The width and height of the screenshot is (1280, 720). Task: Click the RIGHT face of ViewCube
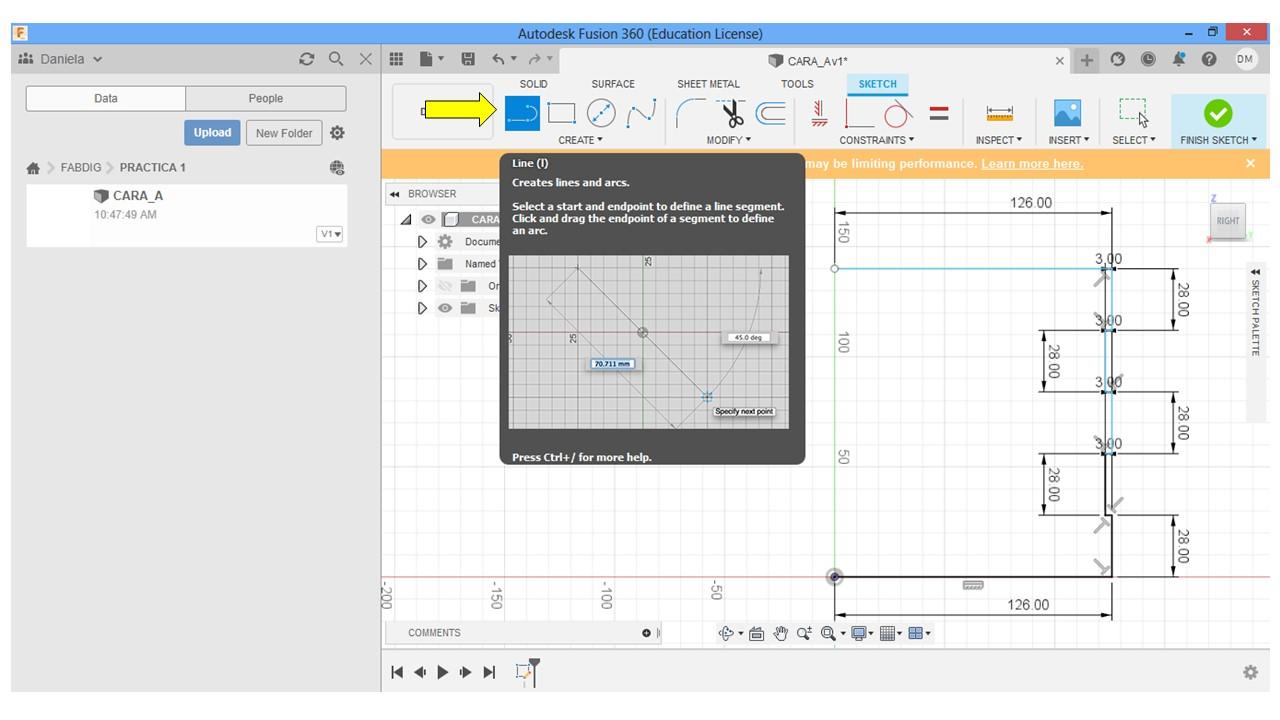pyautogui.click(x=1228, y=221)
